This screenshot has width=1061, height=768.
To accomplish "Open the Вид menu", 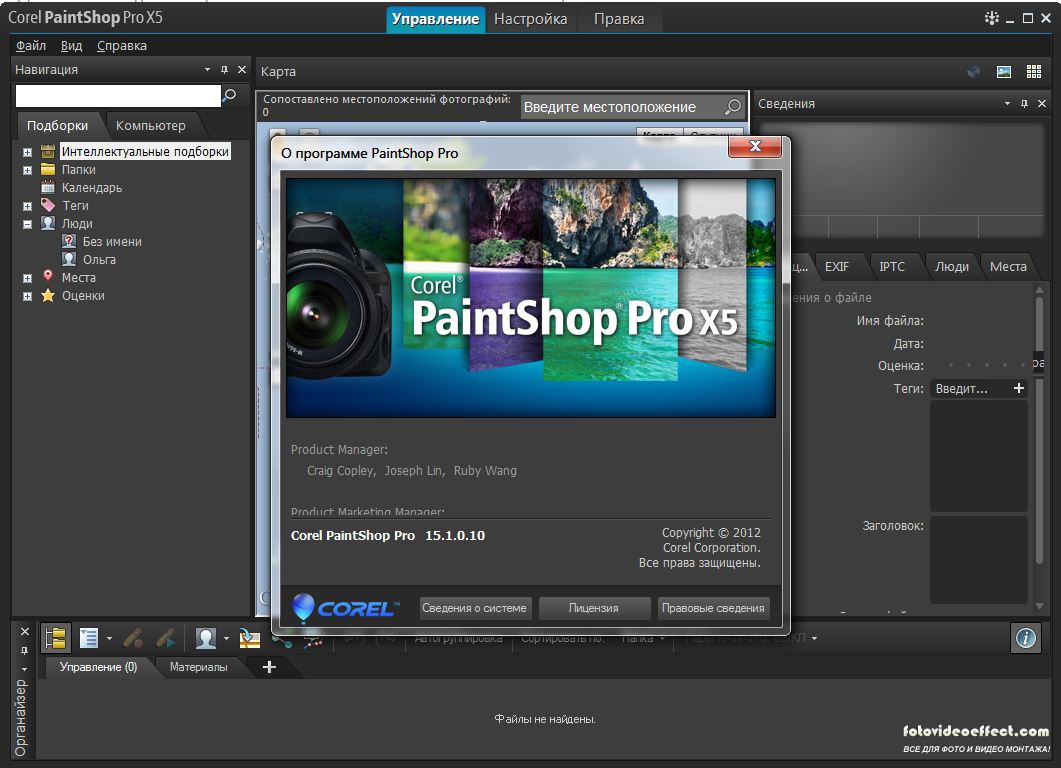I will pyautogui.click(x=71, y=45).
